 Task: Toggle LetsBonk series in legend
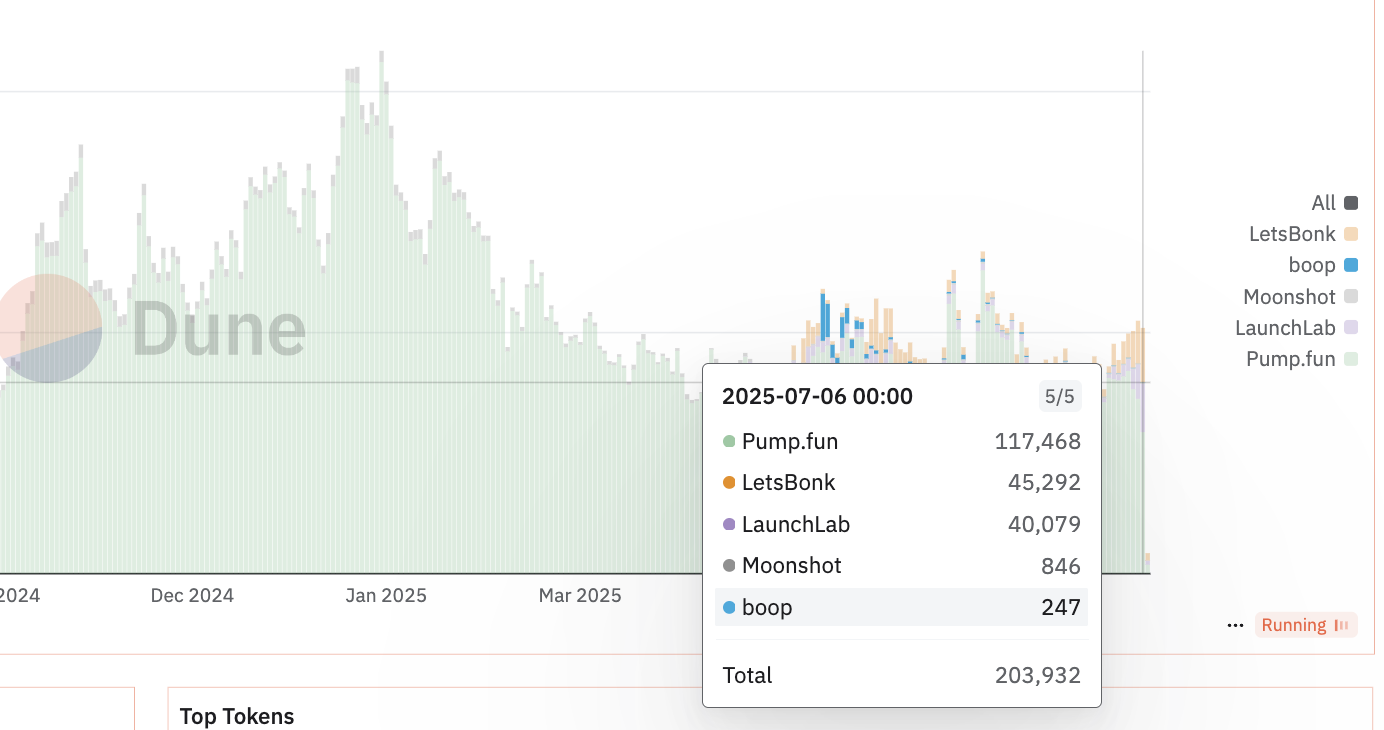point(1303,234)
